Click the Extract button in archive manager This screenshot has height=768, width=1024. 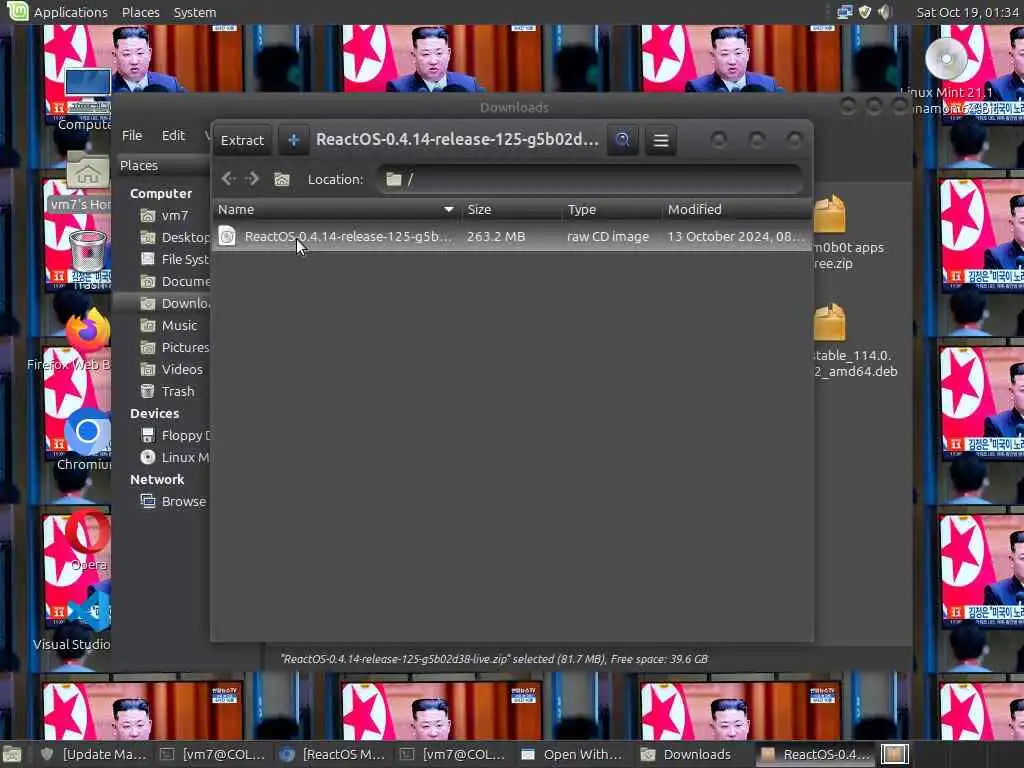(x=242, y=140)
